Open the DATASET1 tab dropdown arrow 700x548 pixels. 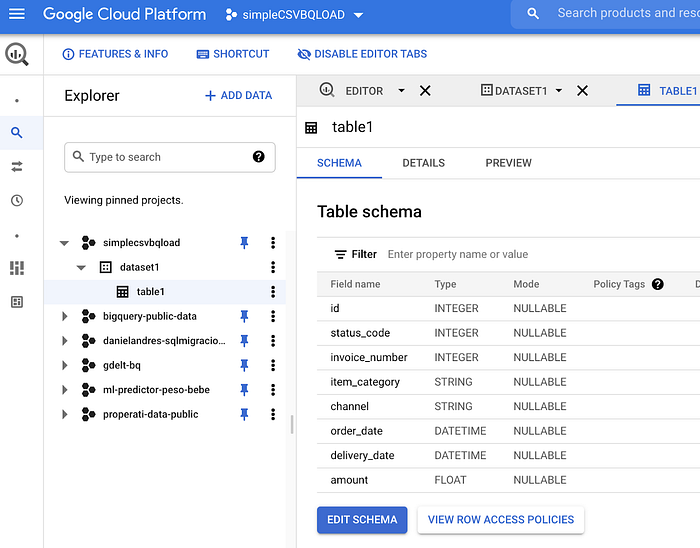[558, 91]
